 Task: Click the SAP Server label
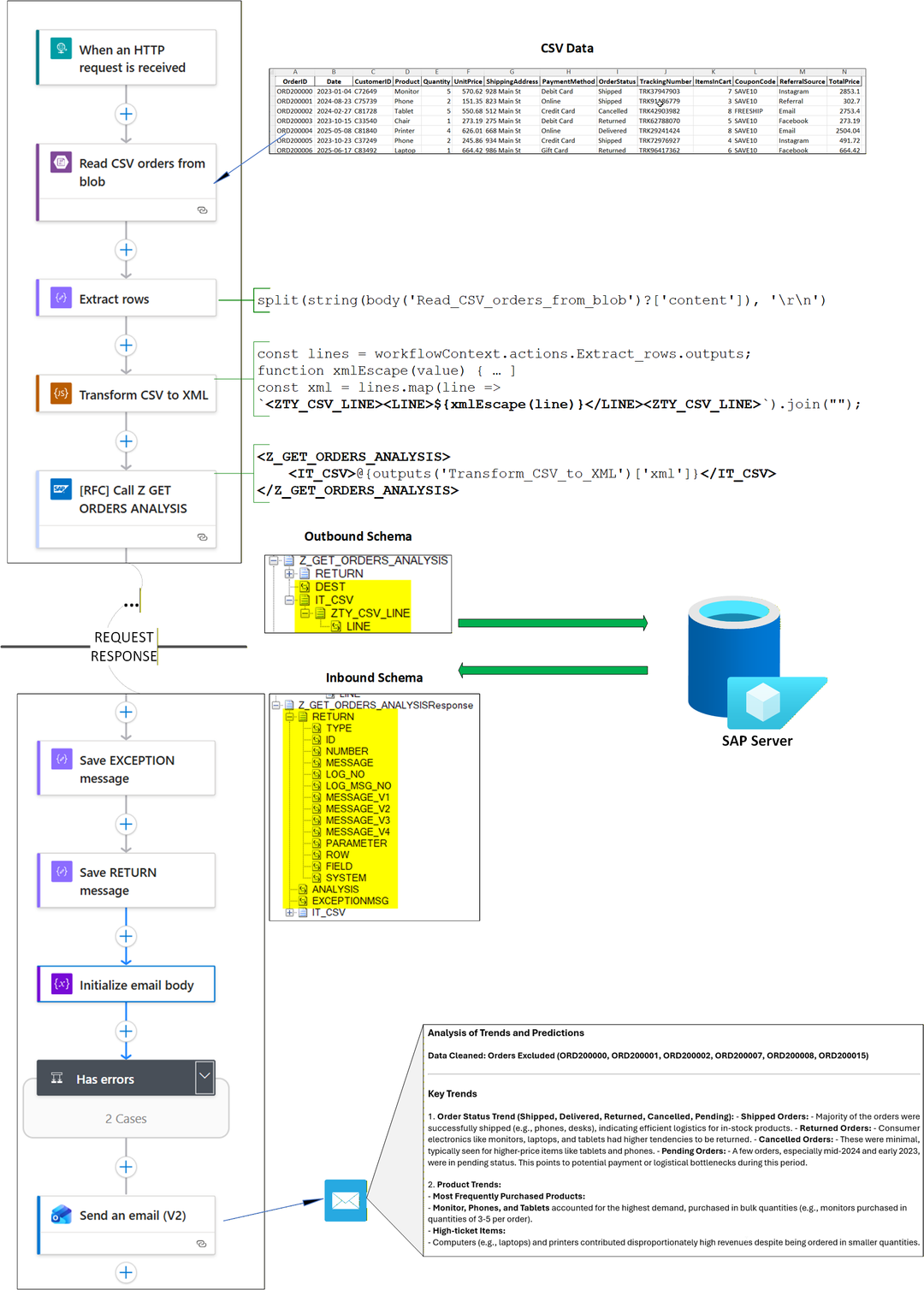tap(757, 741)
